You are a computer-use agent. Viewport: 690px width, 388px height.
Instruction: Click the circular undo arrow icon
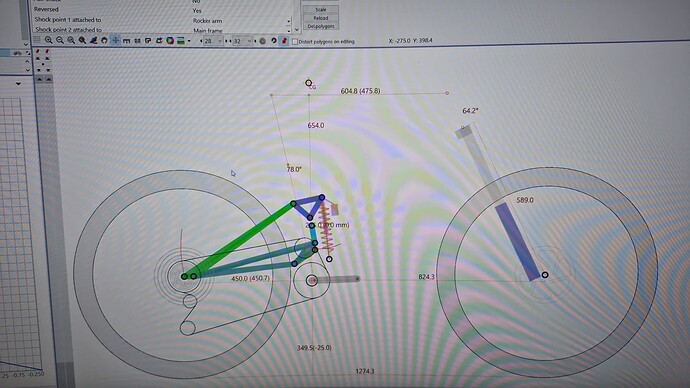(x=273, y=41)
